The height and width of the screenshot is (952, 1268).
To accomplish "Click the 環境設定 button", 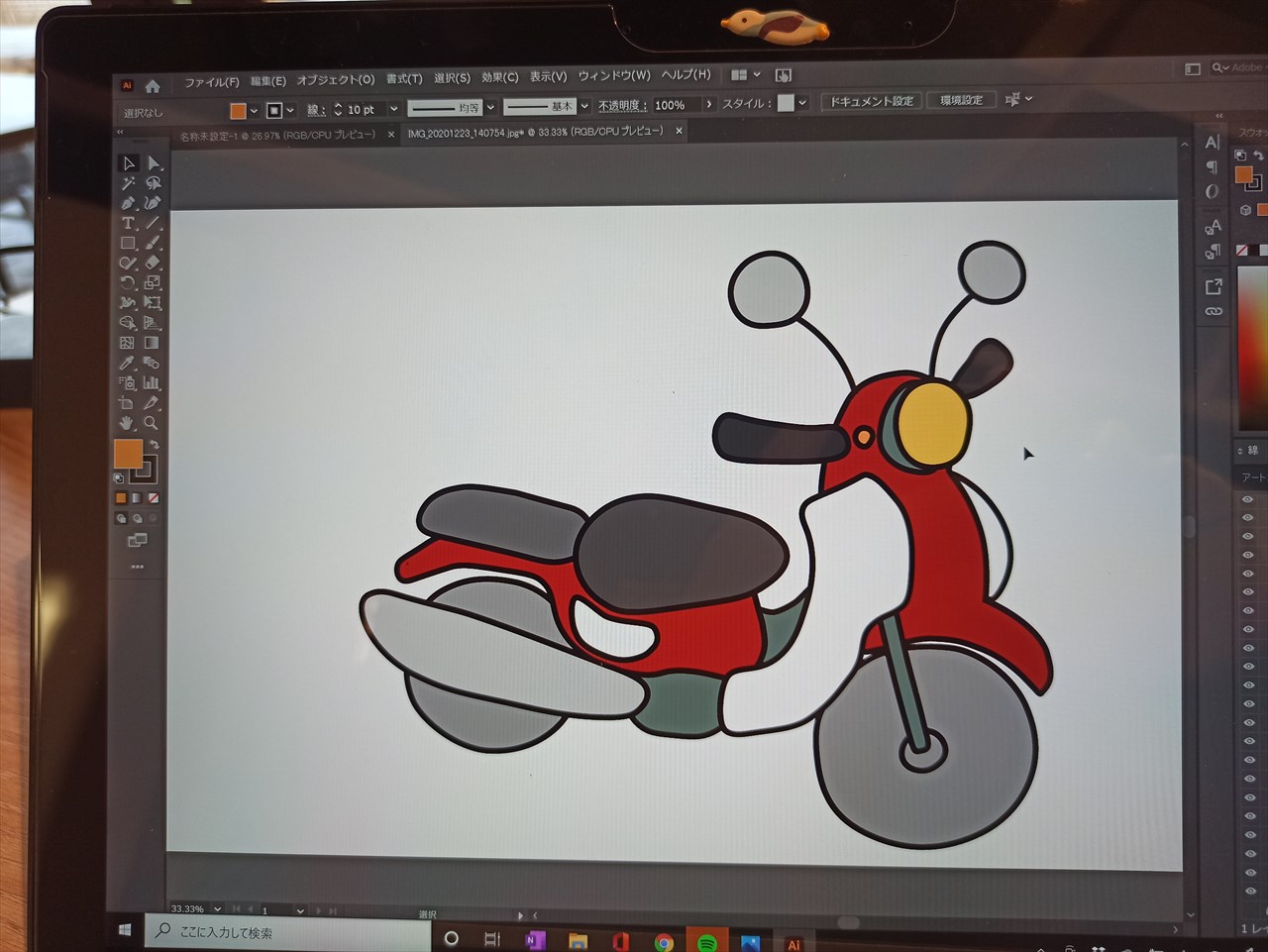I will click(x=961, y=100).
